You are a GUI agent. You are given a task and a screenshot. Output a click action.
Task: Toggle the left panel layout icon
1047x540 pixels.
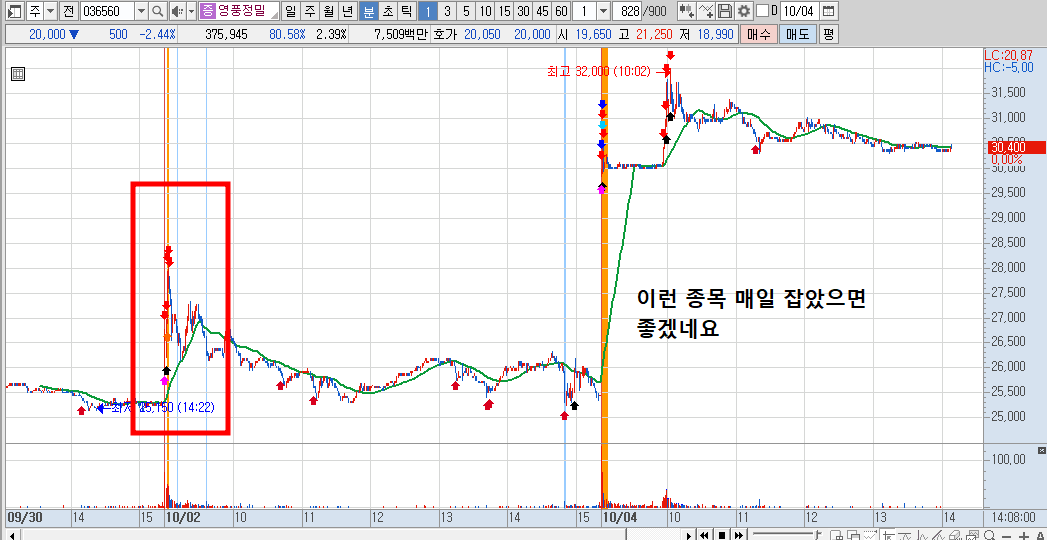(13, 11)
